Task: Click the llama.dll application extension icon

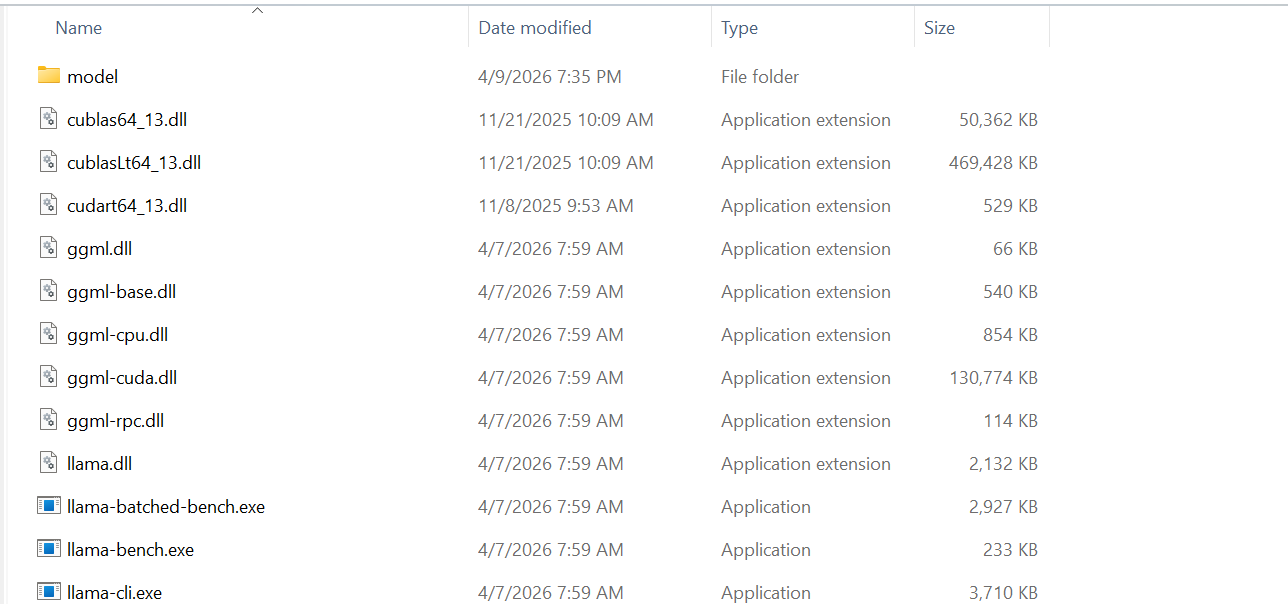Action: (48, 463)
